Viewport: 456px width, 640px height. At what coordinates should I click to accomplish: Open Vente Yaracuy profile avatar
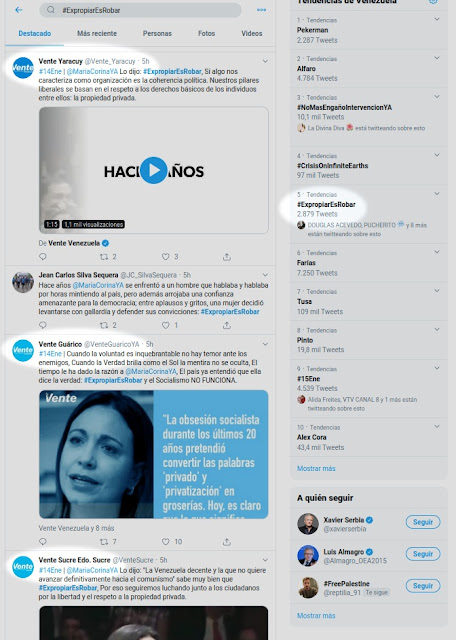pos(23,68)
